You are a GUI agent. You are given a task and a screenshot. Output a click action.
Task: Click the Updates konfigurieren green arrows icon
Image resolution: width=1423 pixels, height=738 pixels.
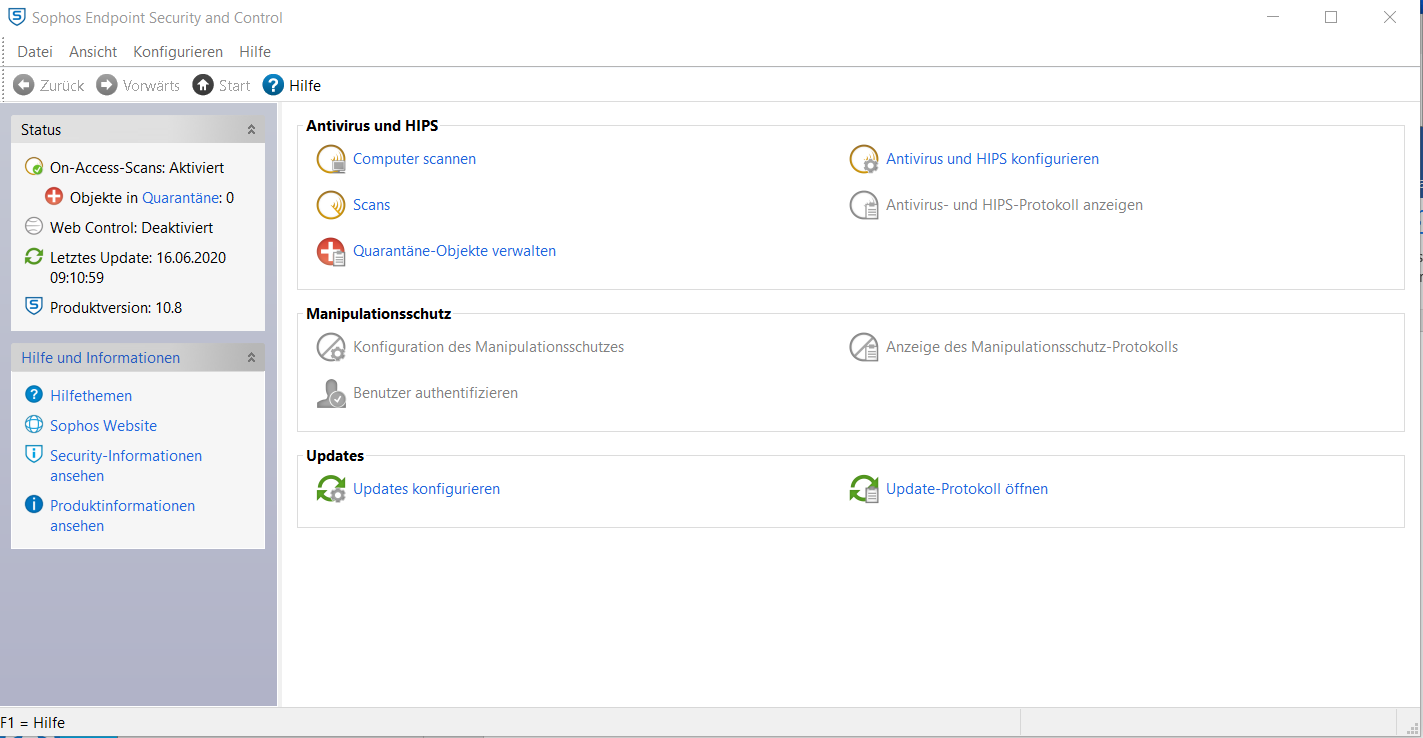331,489
